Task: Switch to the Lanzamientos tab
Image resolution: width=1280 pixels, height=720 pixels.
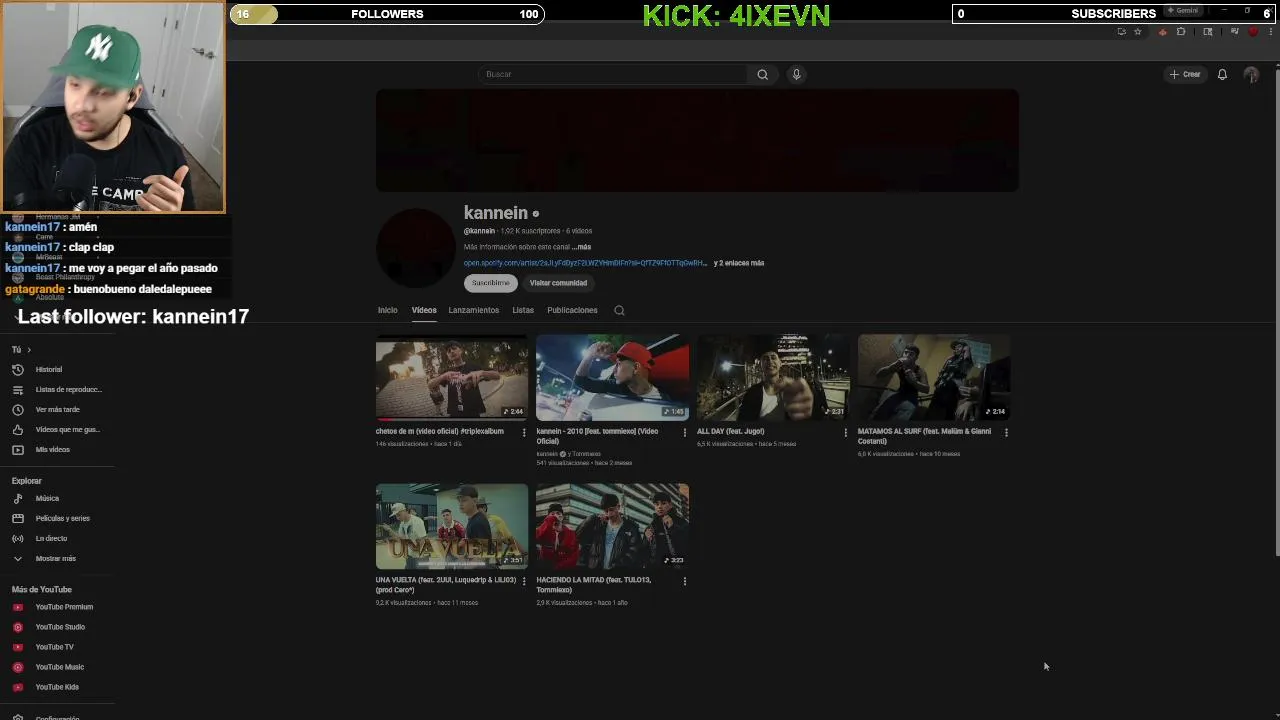Action: tap(473, 310)
